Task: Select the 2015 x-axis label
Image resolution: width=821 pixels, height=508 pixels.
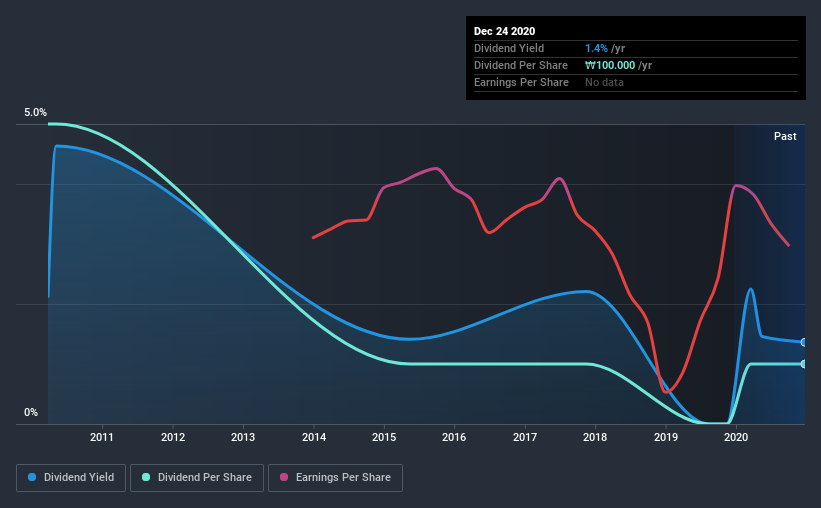Action: (x=384, y=437)
